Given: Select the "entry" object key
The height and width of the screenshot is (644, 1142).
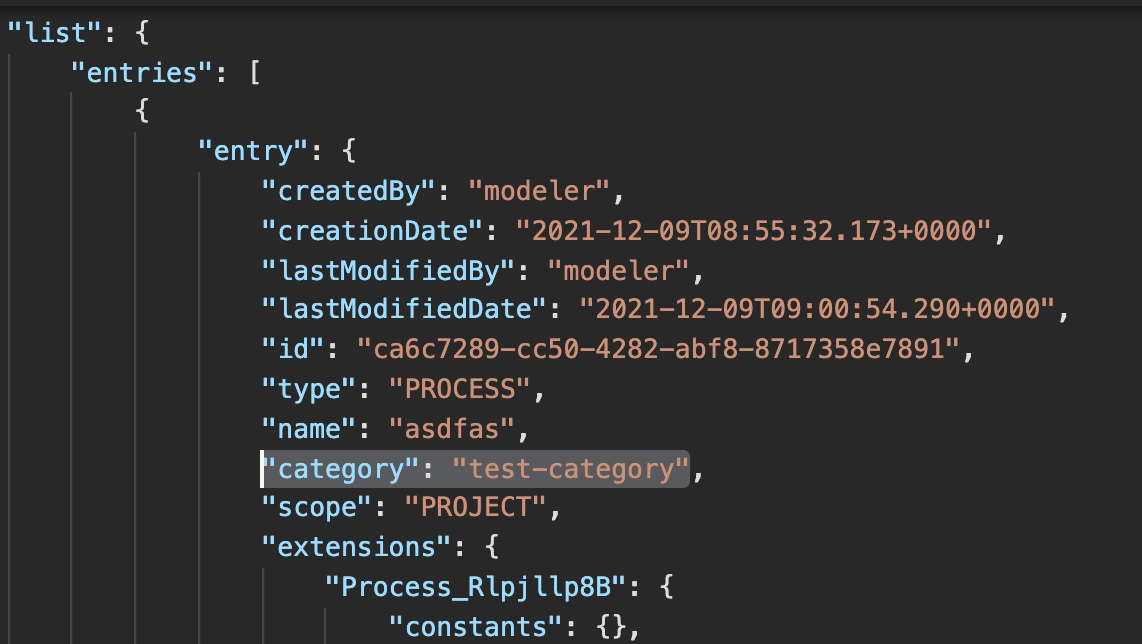Looking at the screenshot, I should tap(253, 150).
